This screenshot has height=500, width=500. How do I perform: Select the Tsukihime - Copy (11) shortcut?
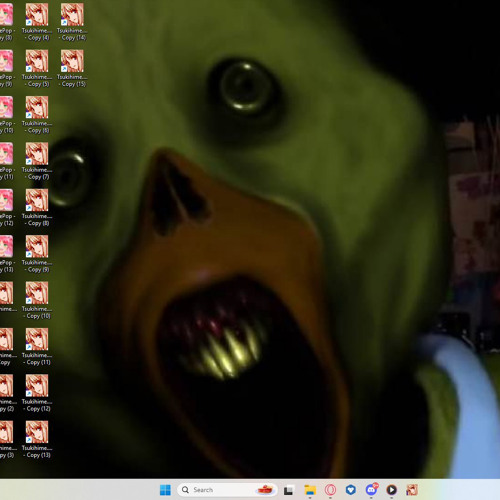pos(37,347)
